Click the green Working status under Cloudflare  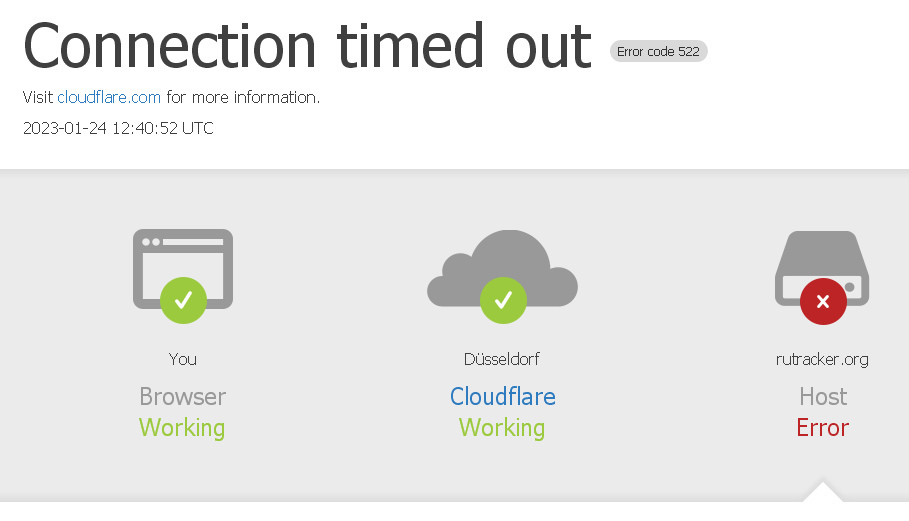point(502,428)
